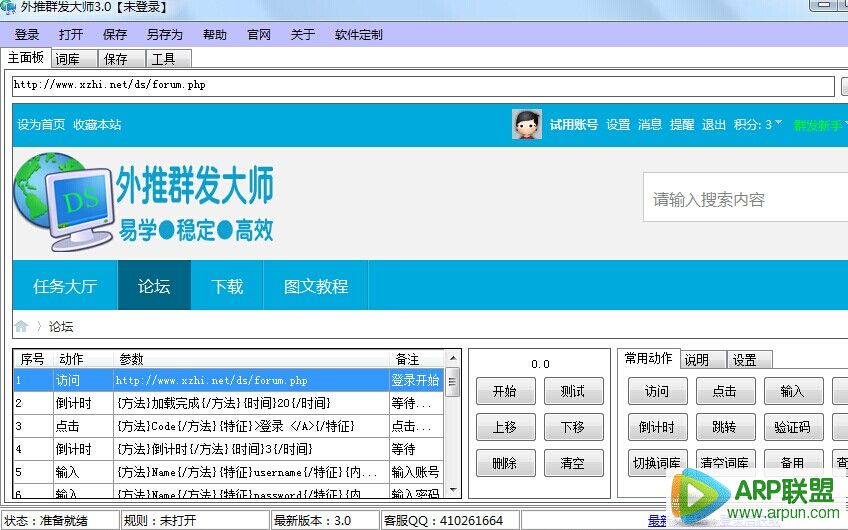Select row 5 输入 username action

coord(228,472)
